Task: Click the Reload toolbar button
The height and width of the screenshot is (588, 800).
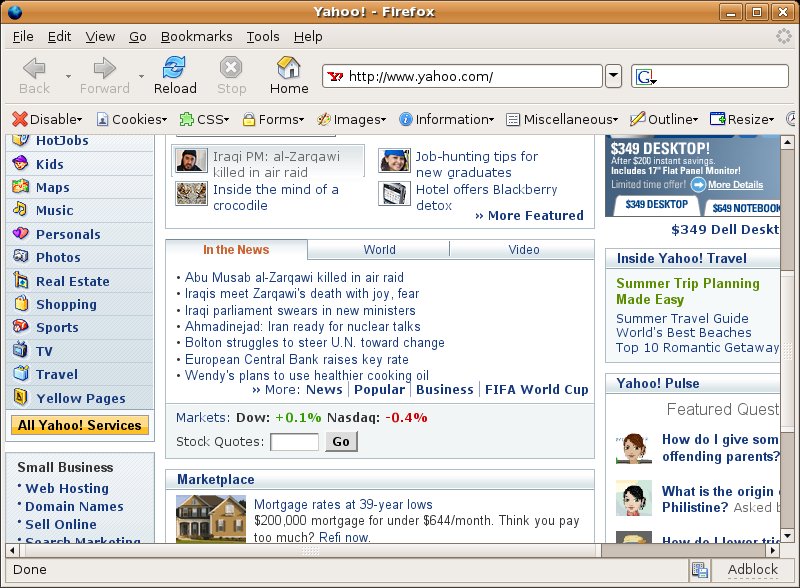Action: tap(175, 76)
